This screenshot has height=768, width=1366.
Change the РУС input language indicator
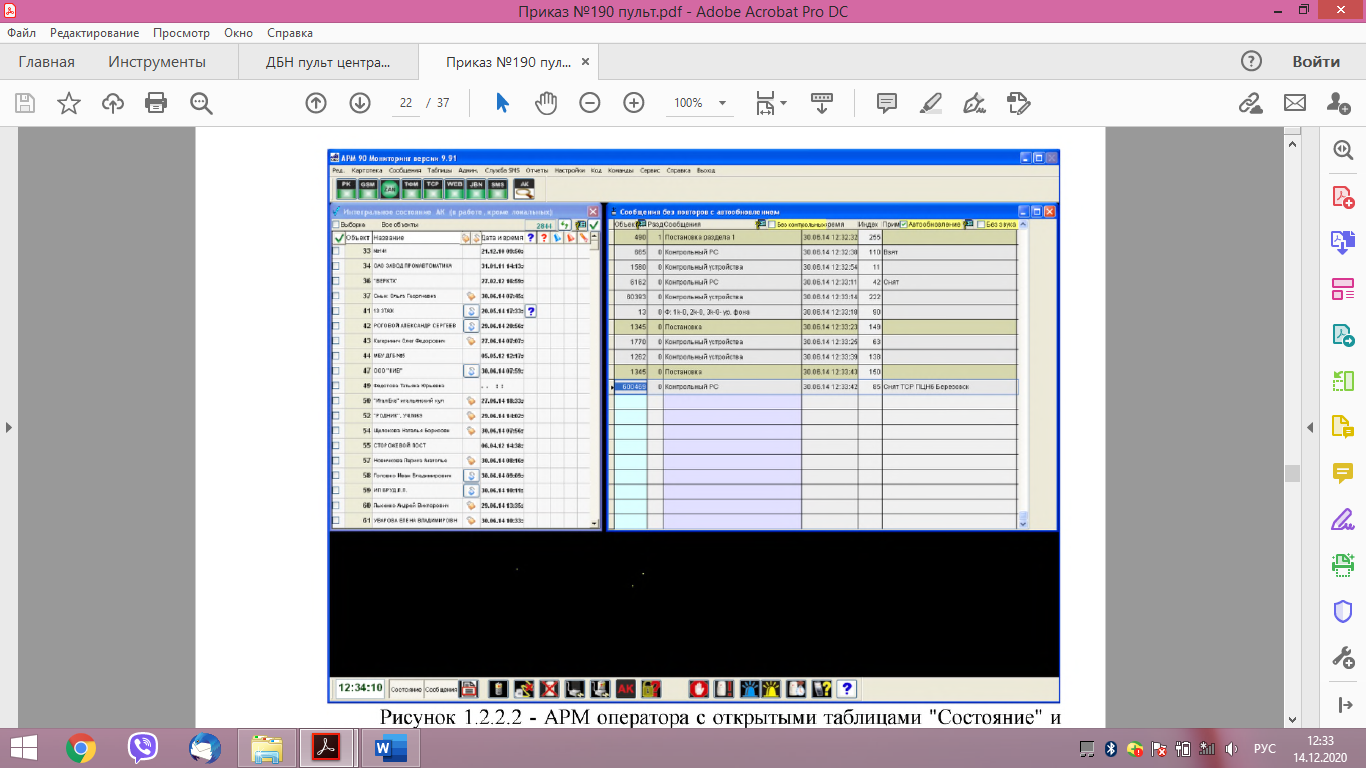click(1264, 748)
